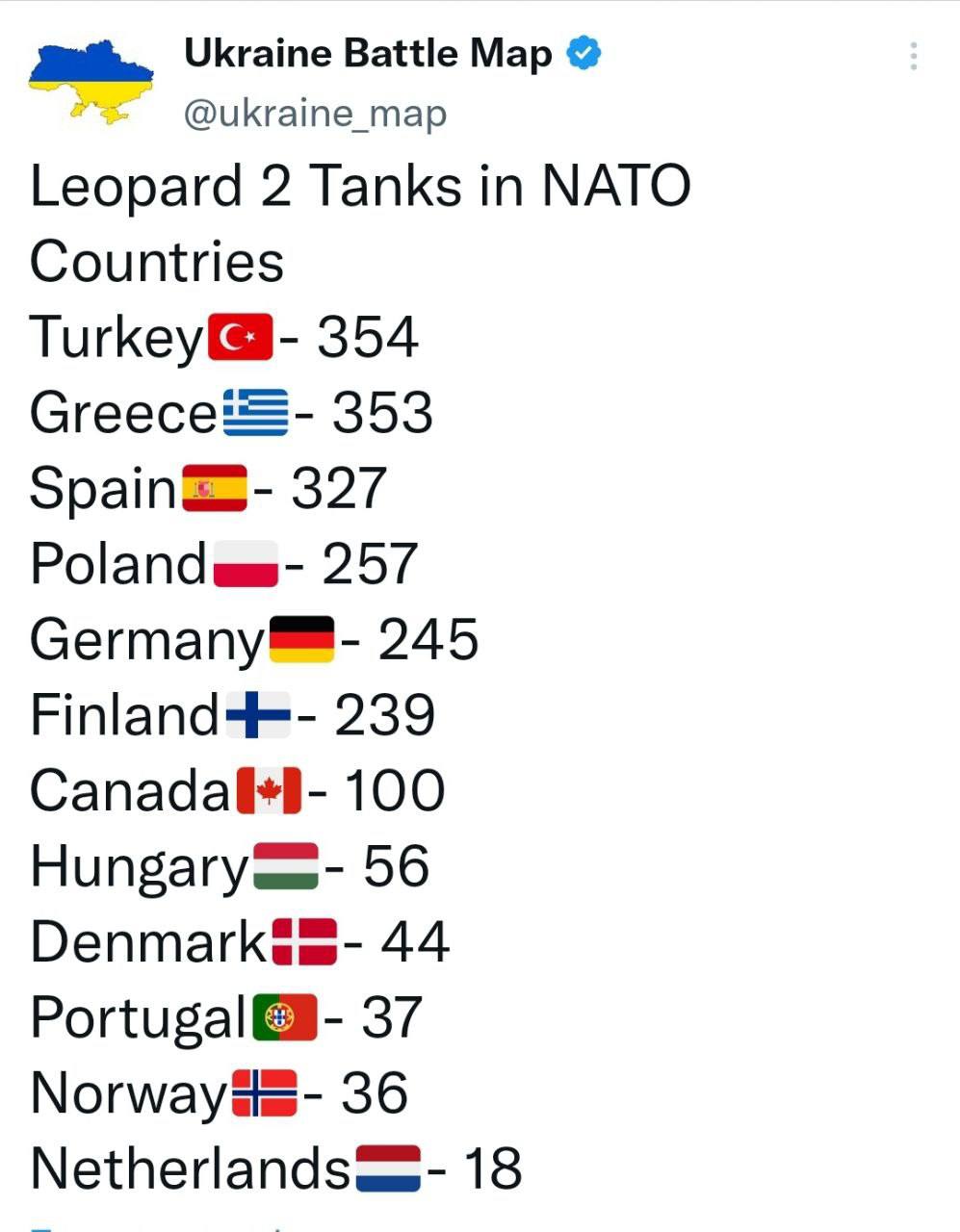Click the Finland flag emoji

[257, 715]
